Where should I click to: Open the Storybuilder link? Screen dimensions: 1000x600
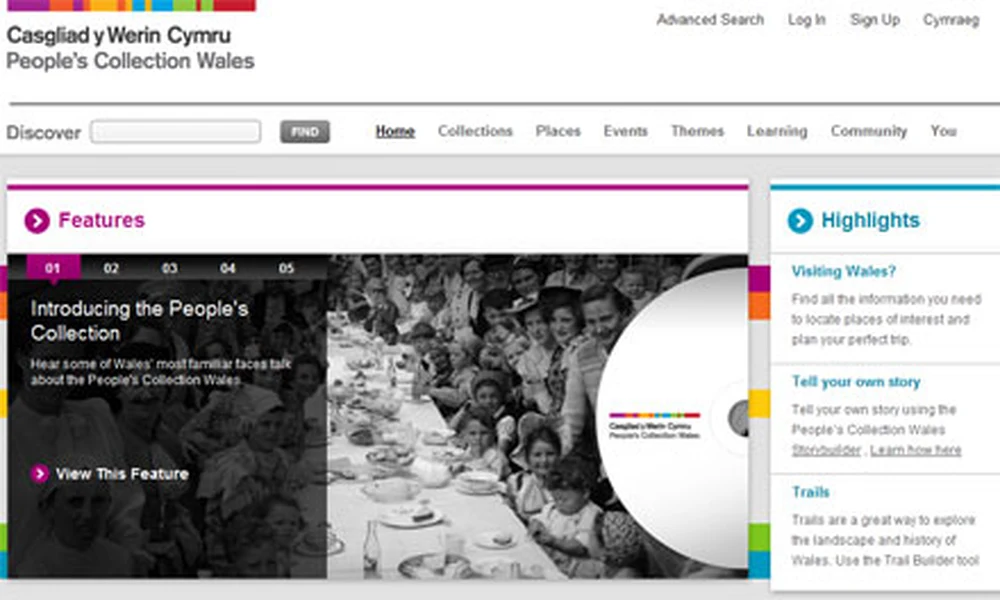point(827,450)
